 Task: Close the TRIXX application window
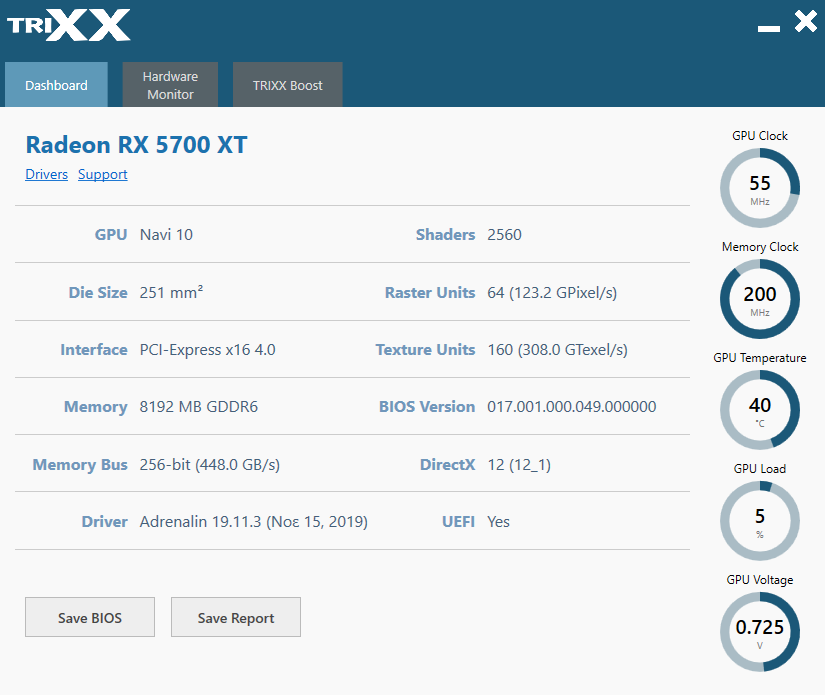805,22
